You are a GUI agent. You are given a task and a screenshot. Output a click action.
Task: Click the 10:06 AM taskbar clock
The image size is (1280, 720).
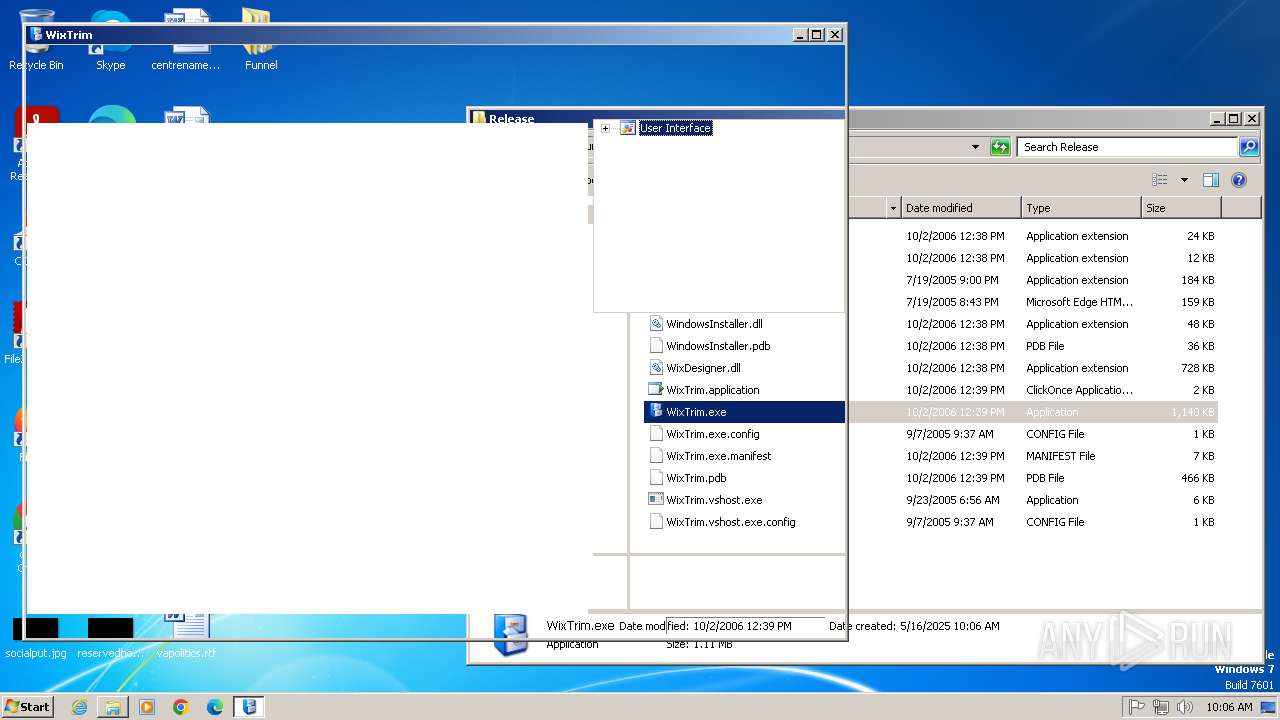[x=1229, y=707]
